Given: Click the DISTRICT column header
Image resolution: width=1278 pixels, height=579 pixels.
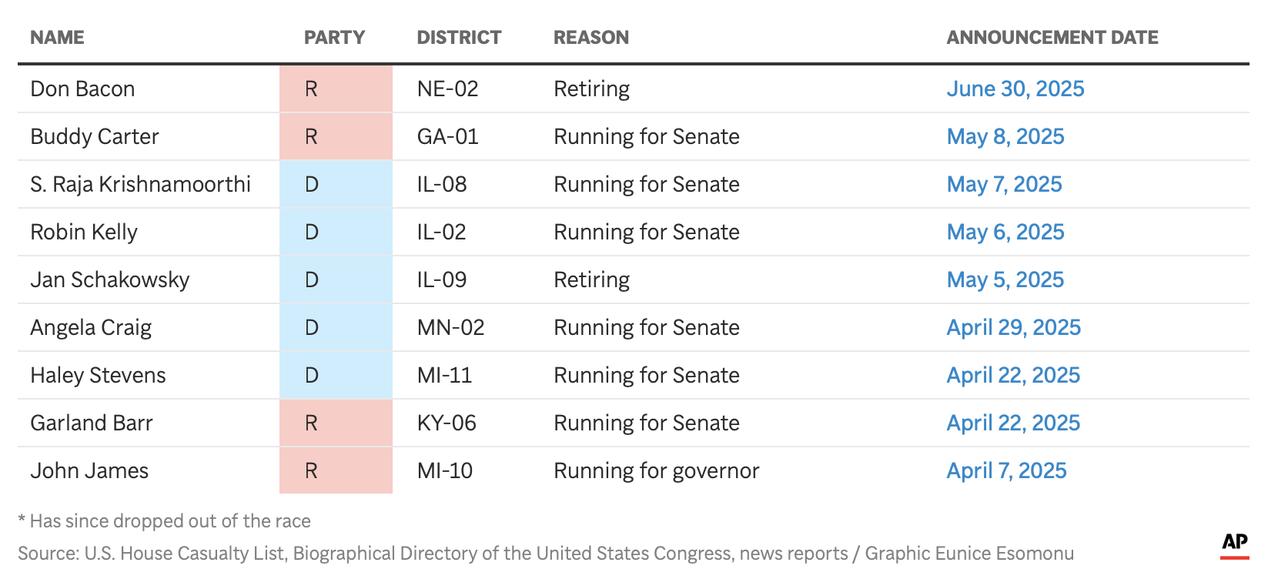Looking at the screenshot, I should [x=459, y=38].
